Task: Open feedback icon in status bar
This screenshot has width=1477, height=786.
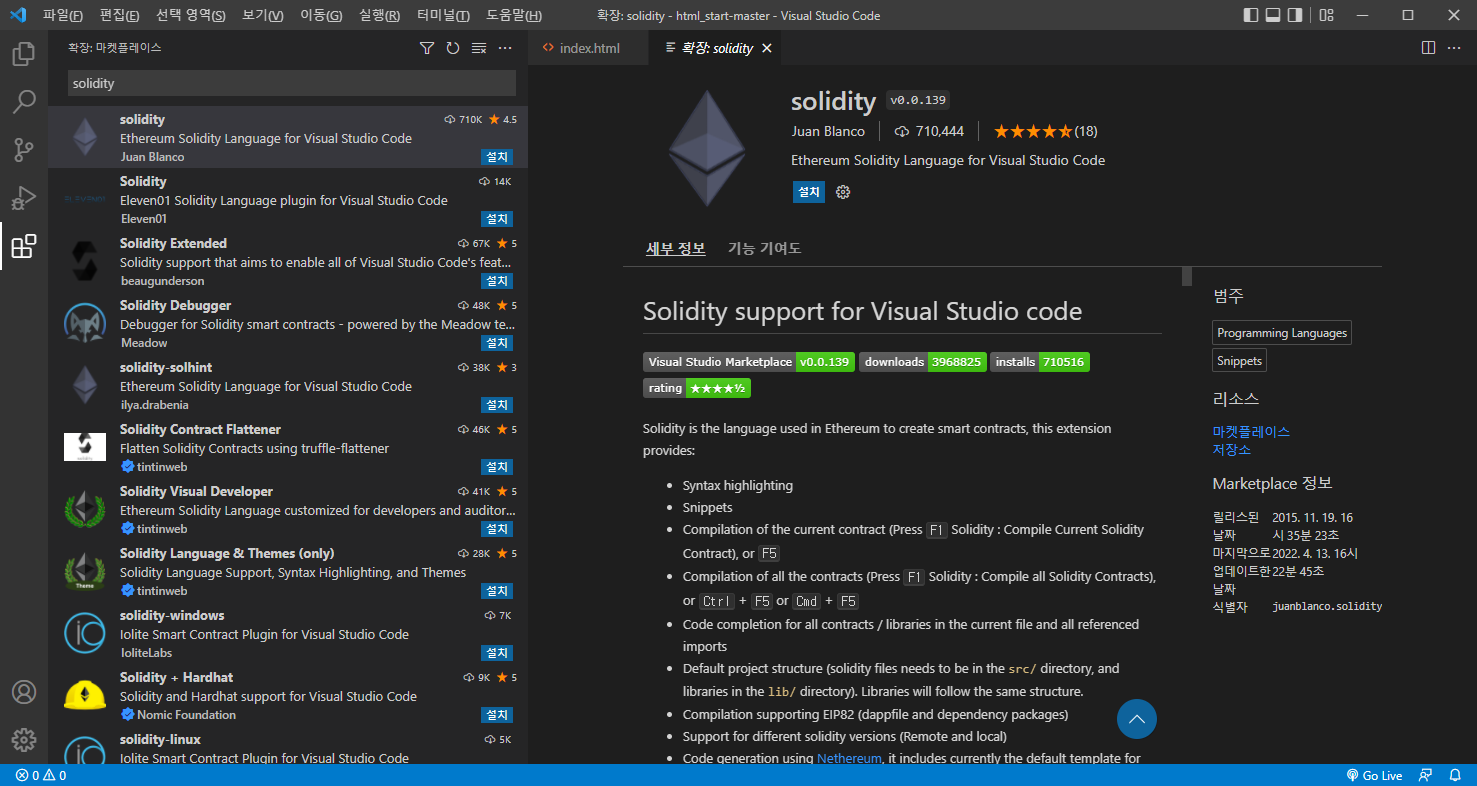Action: point(1426,776)
